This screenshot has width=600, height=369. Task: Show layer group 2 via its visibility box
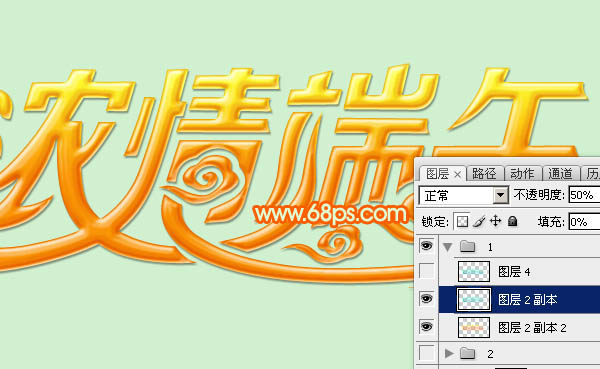(427, 353)
